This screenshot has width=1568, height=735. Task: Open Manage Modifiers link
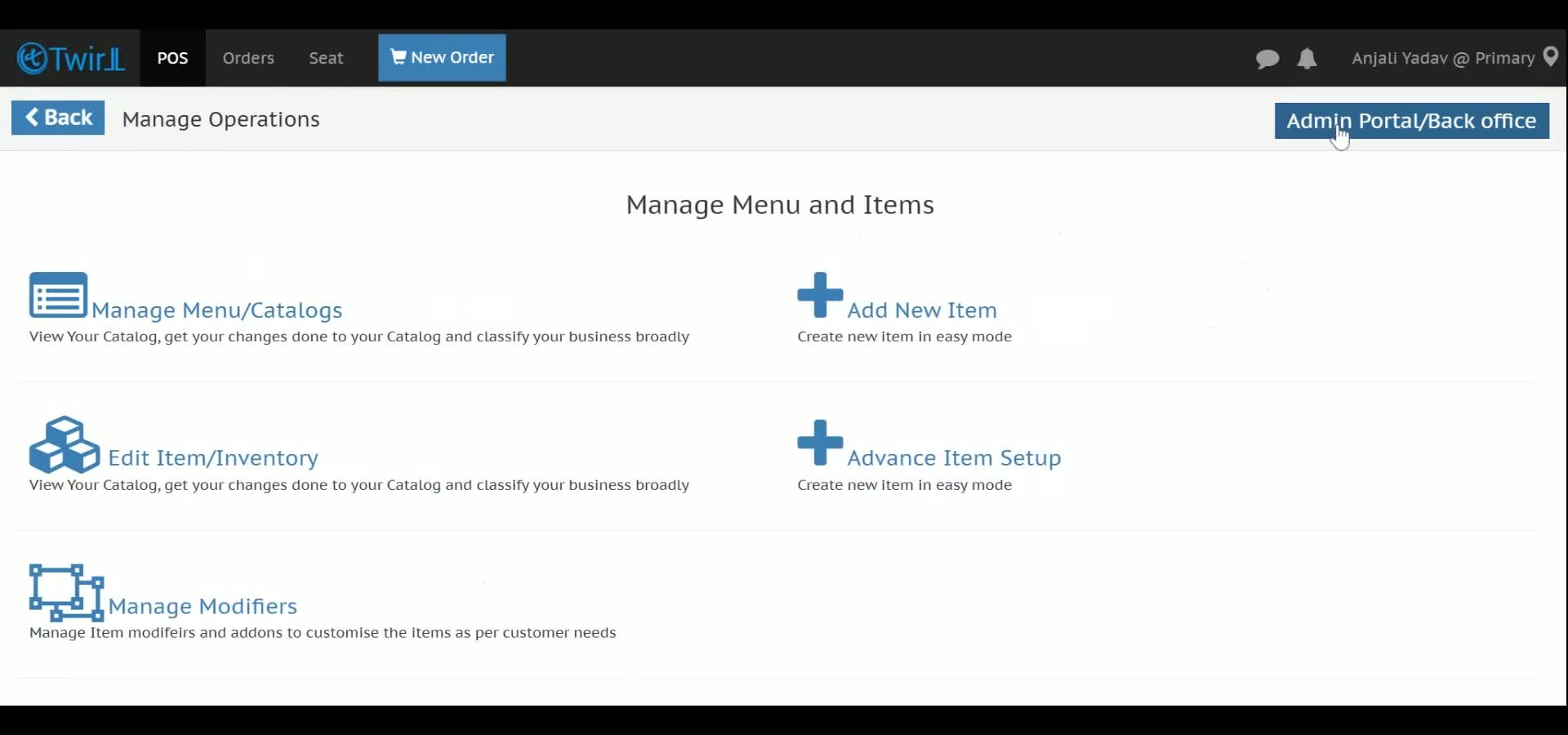point(203,606)
